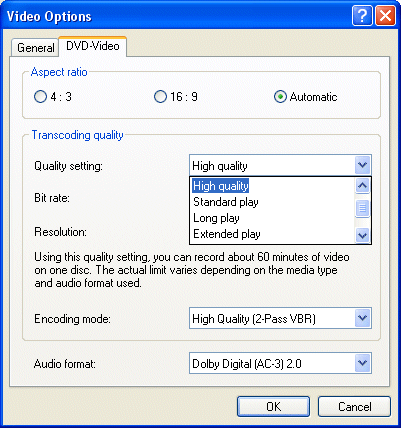Open the Audio format dropdown
Viewport: 401px width, 428px height.
[362, 363]
